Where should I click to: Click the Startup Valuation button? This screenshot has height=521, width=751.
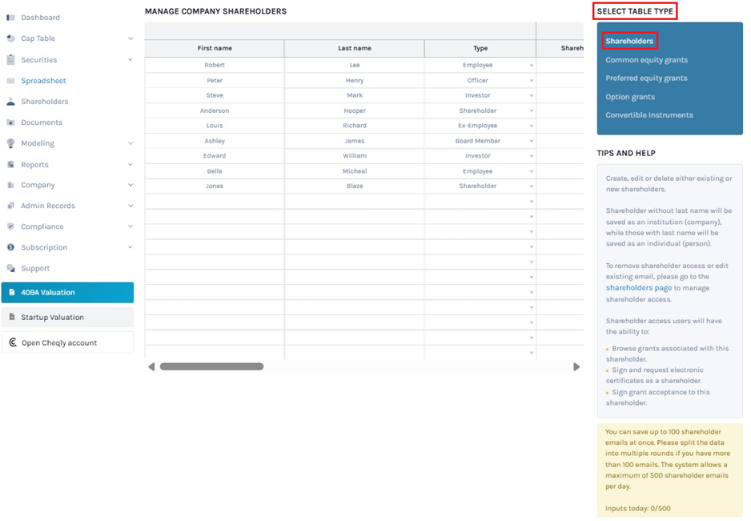click(x=68, y=317)
